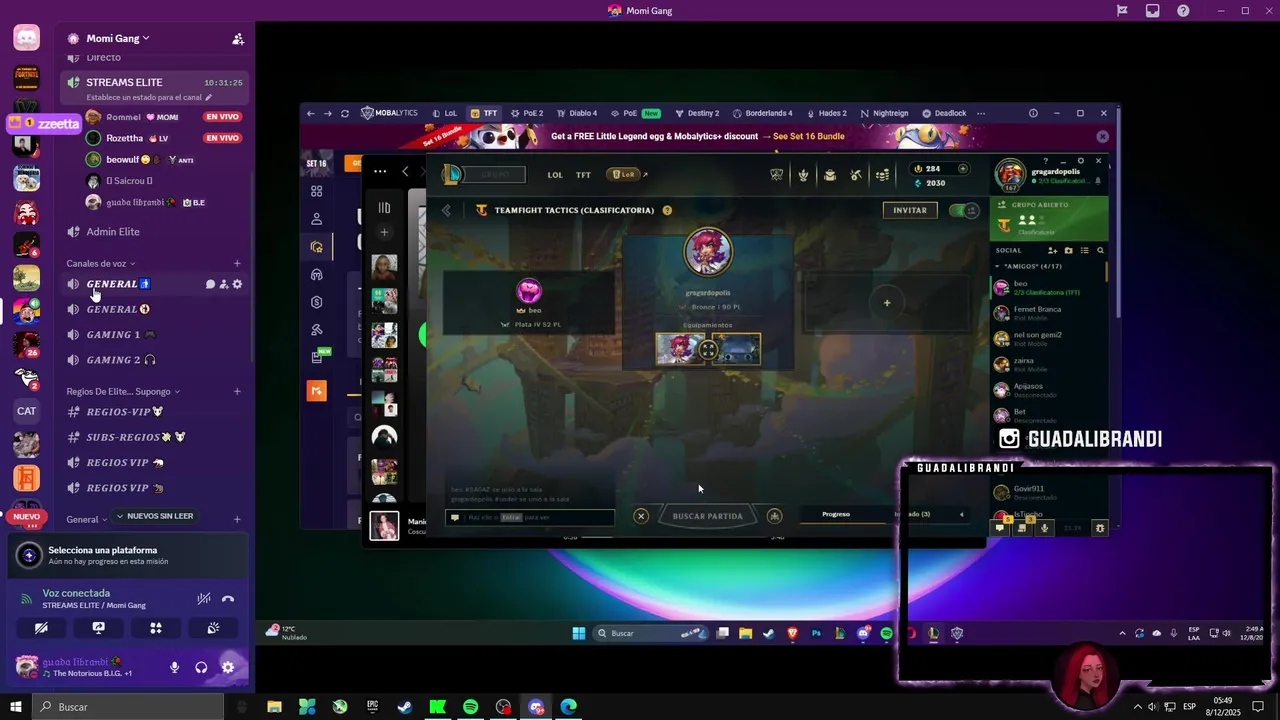
Task: Open Discord direct messages home icon
Action: [27, 38]
